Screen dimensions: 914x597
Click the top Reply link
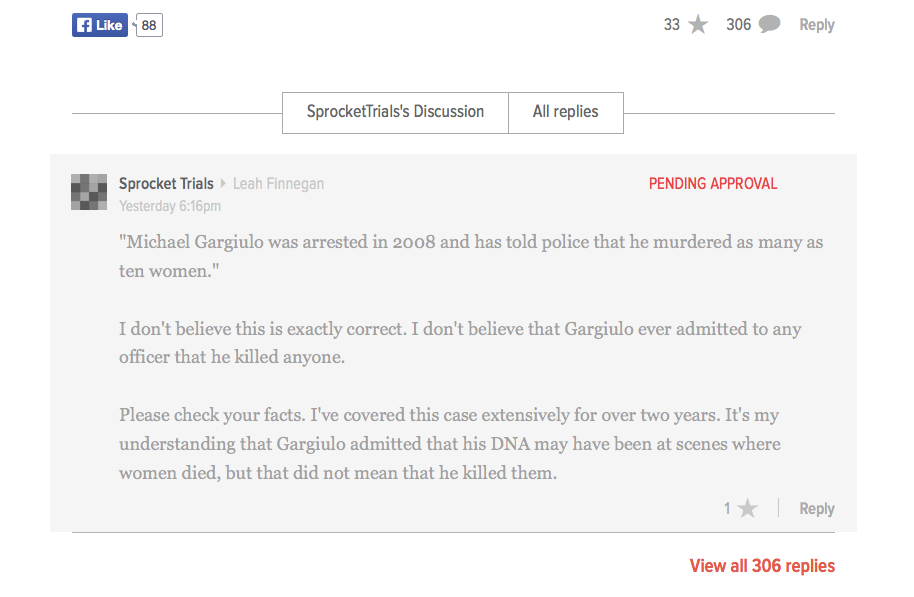coord(817,25)
